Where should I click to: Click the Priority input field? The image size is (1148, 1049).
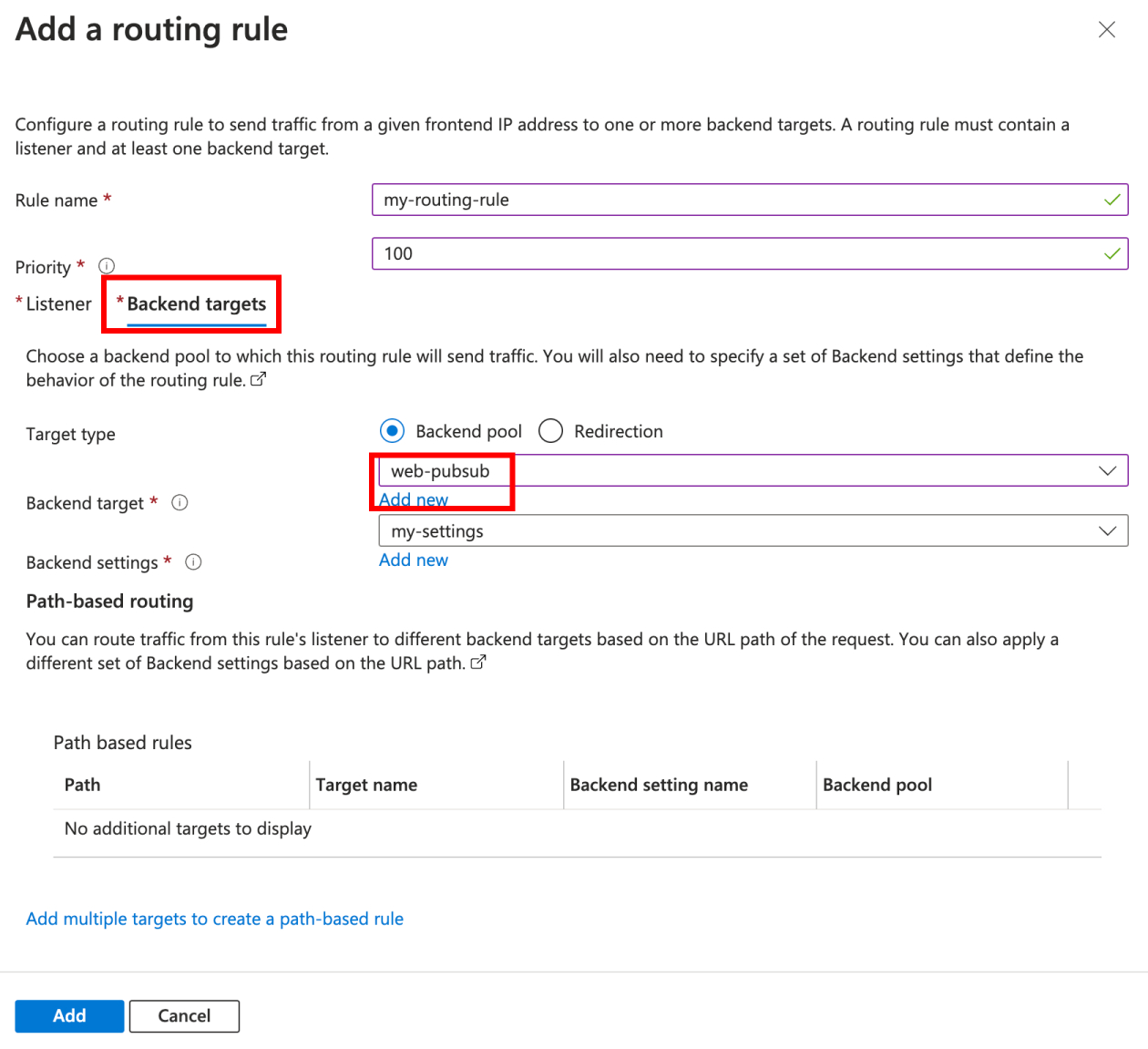click(x=747, y=253)
